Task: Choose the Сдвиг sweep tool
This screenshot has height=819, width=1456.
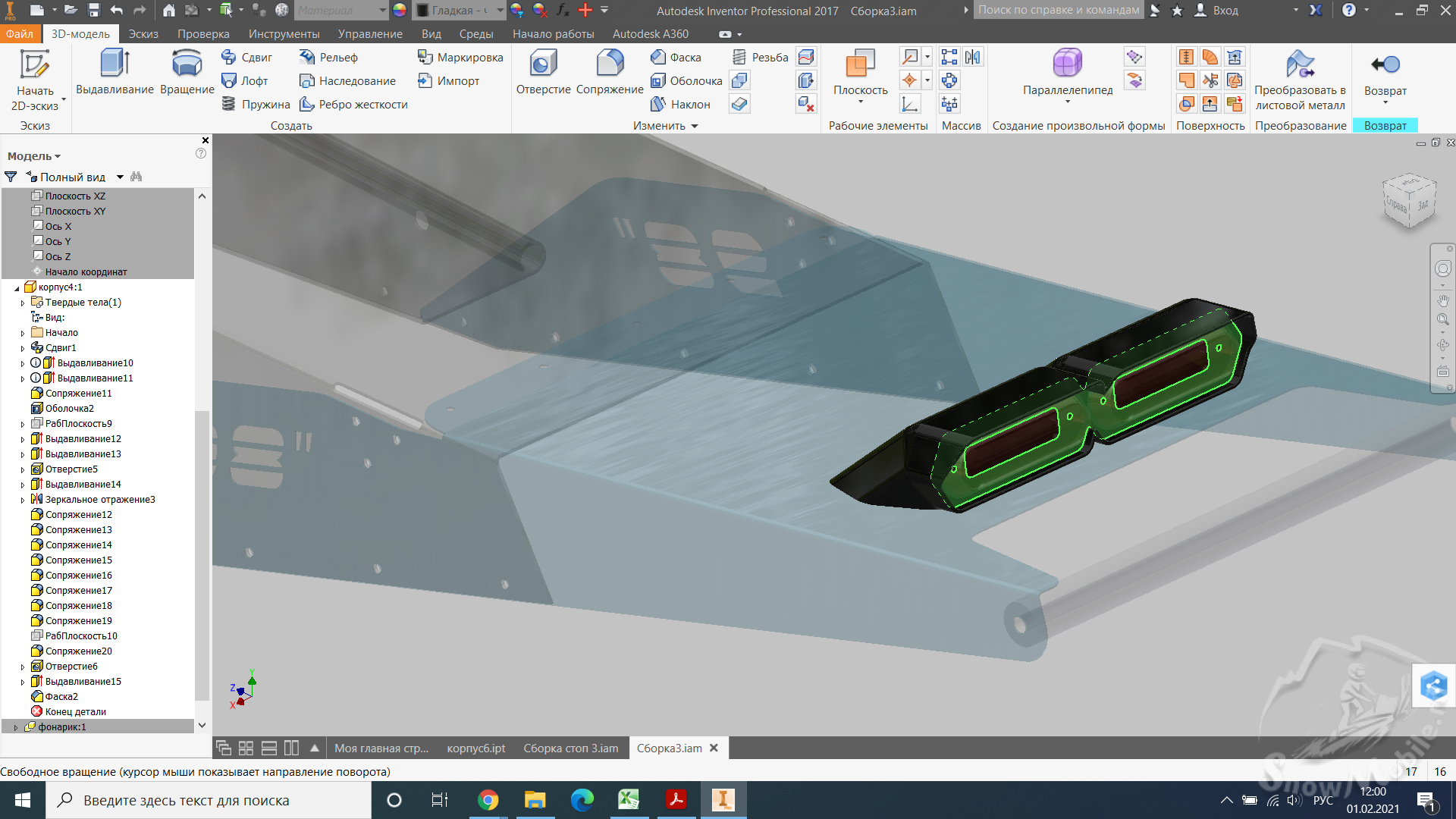Action: click(x=246, y=57)
